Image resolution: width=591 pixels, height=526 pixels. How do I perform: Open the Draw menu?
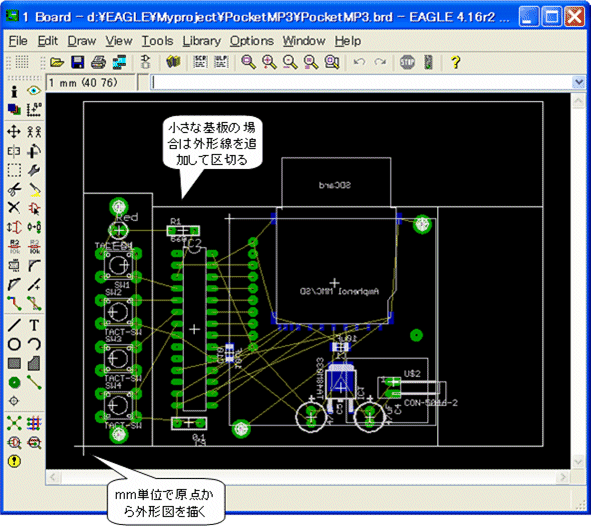point(82,41)
